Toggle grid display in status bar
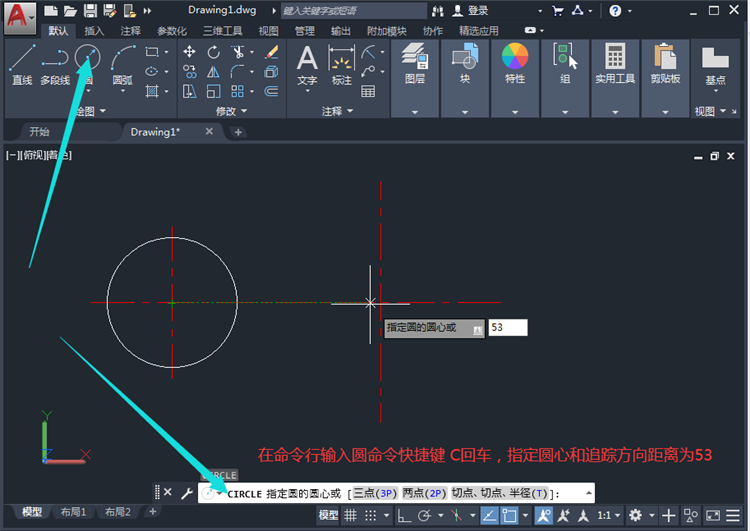750x531 pixels. 351,515
